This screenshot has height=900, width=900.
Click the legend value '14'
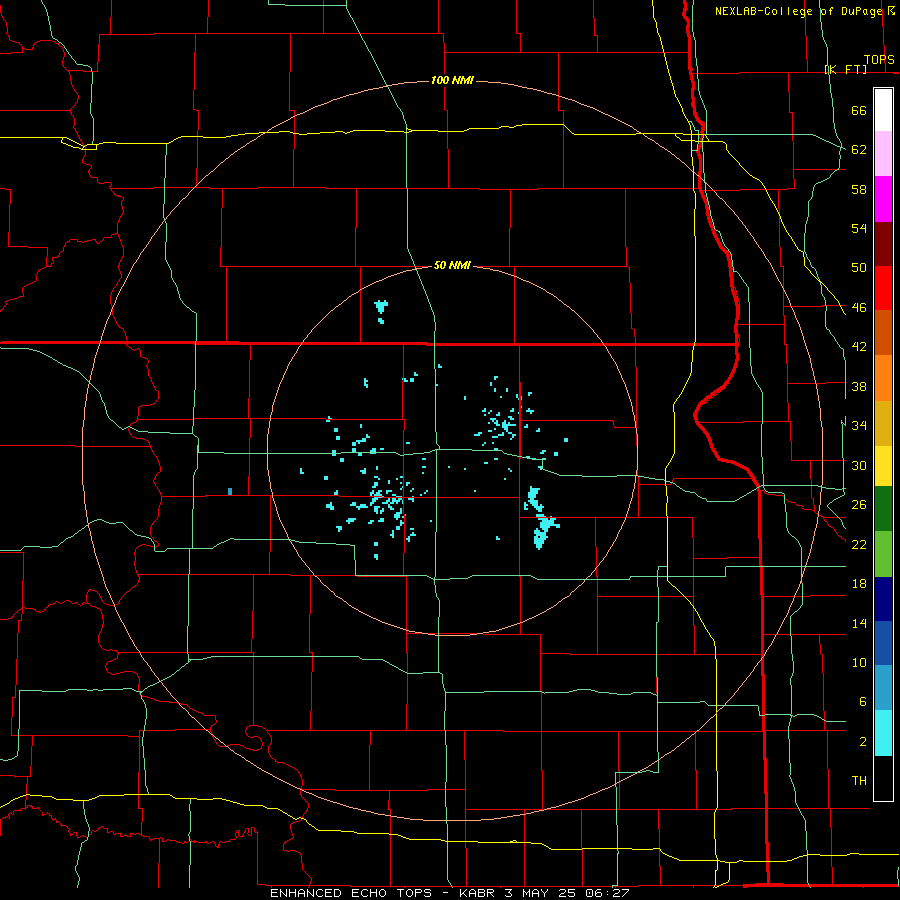[x=859, y=623]
